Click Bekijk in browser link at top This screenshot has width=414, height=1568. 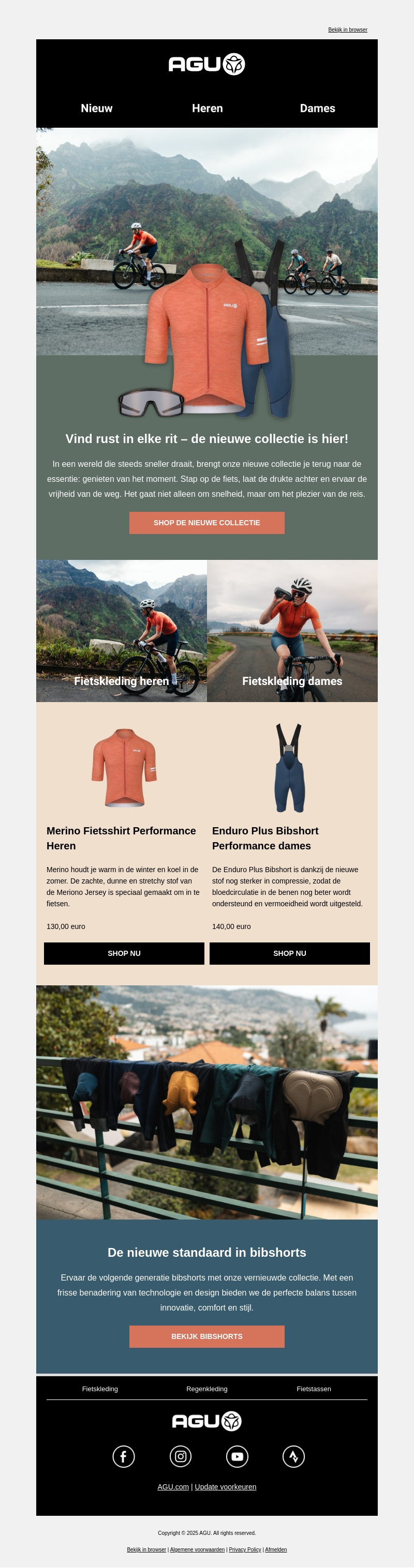(348, 29)
